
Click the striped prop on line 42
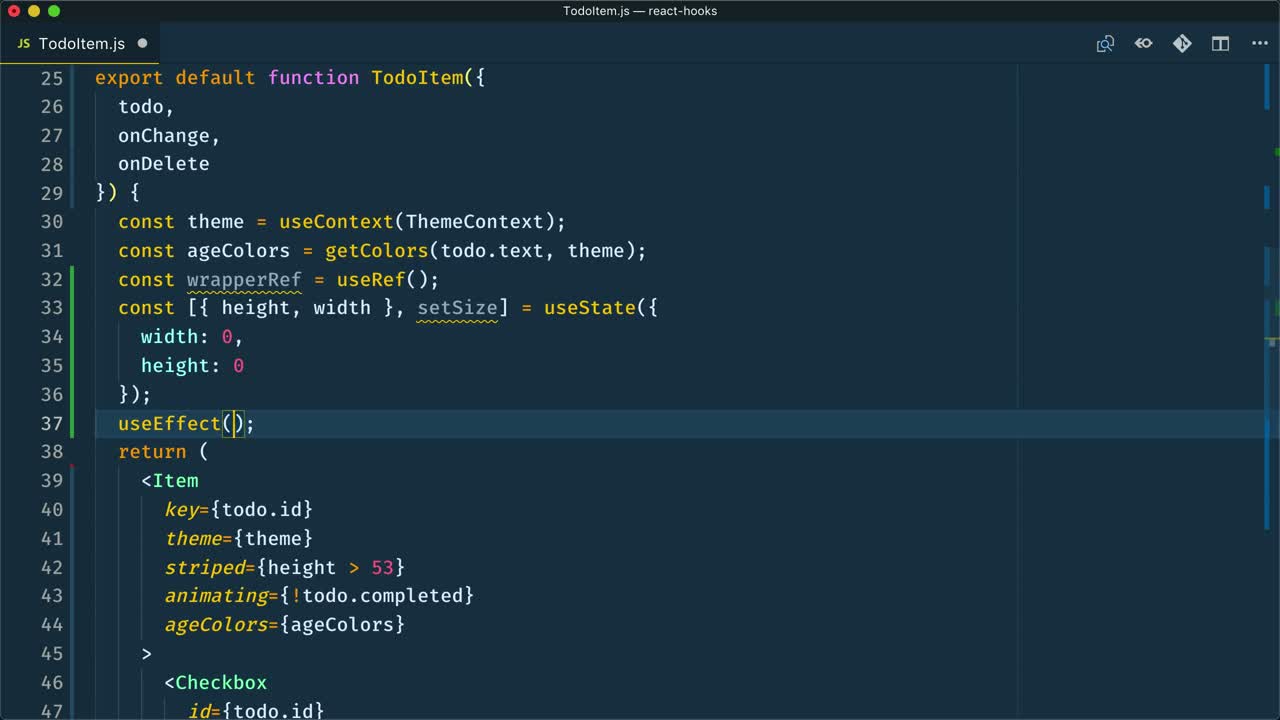(x=205, y=567)
